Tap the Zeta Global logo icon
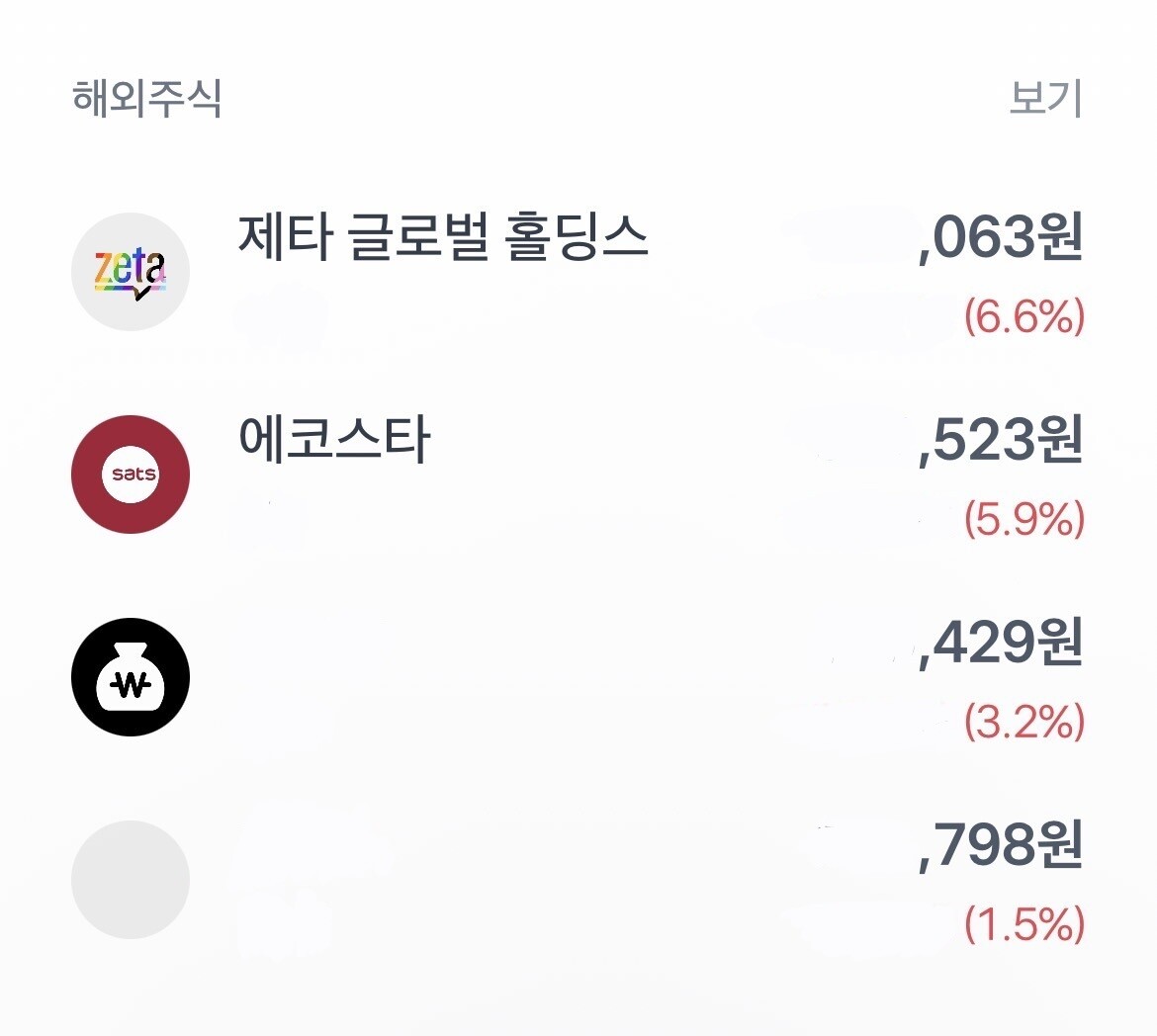1157x1036 pixels. pyautogui.click(x=131, y=272)
